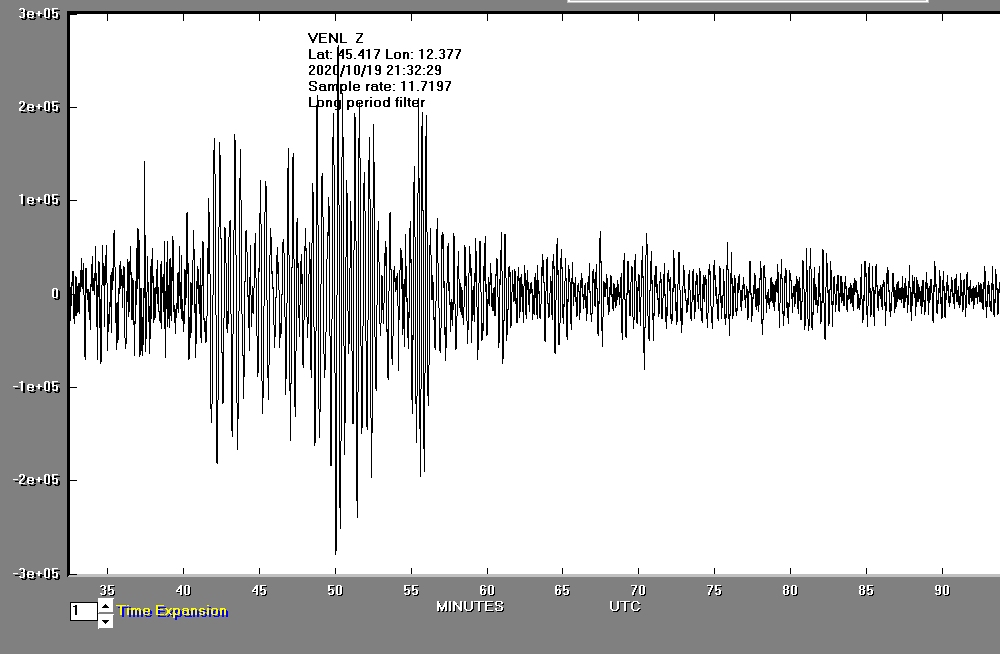Increase Time Expansion with the up arrow

click(105, 606)
